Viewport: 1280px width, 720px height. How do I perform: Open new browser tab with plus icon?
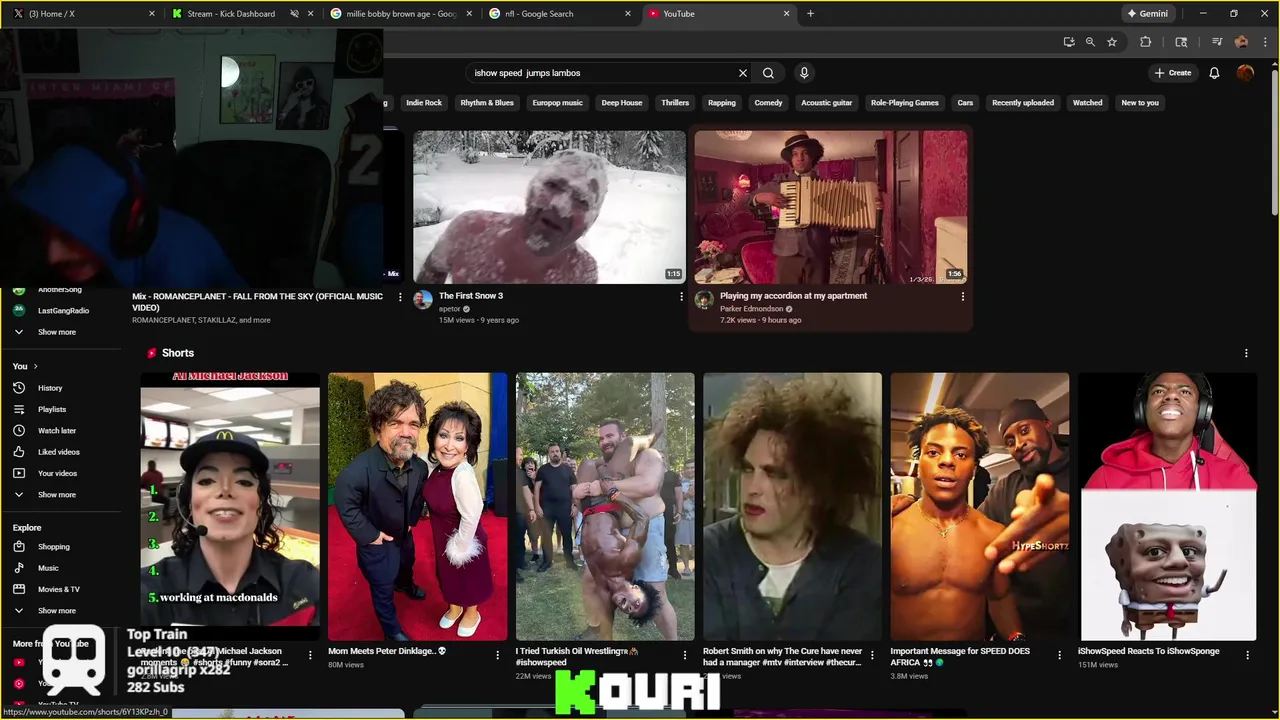810,14
